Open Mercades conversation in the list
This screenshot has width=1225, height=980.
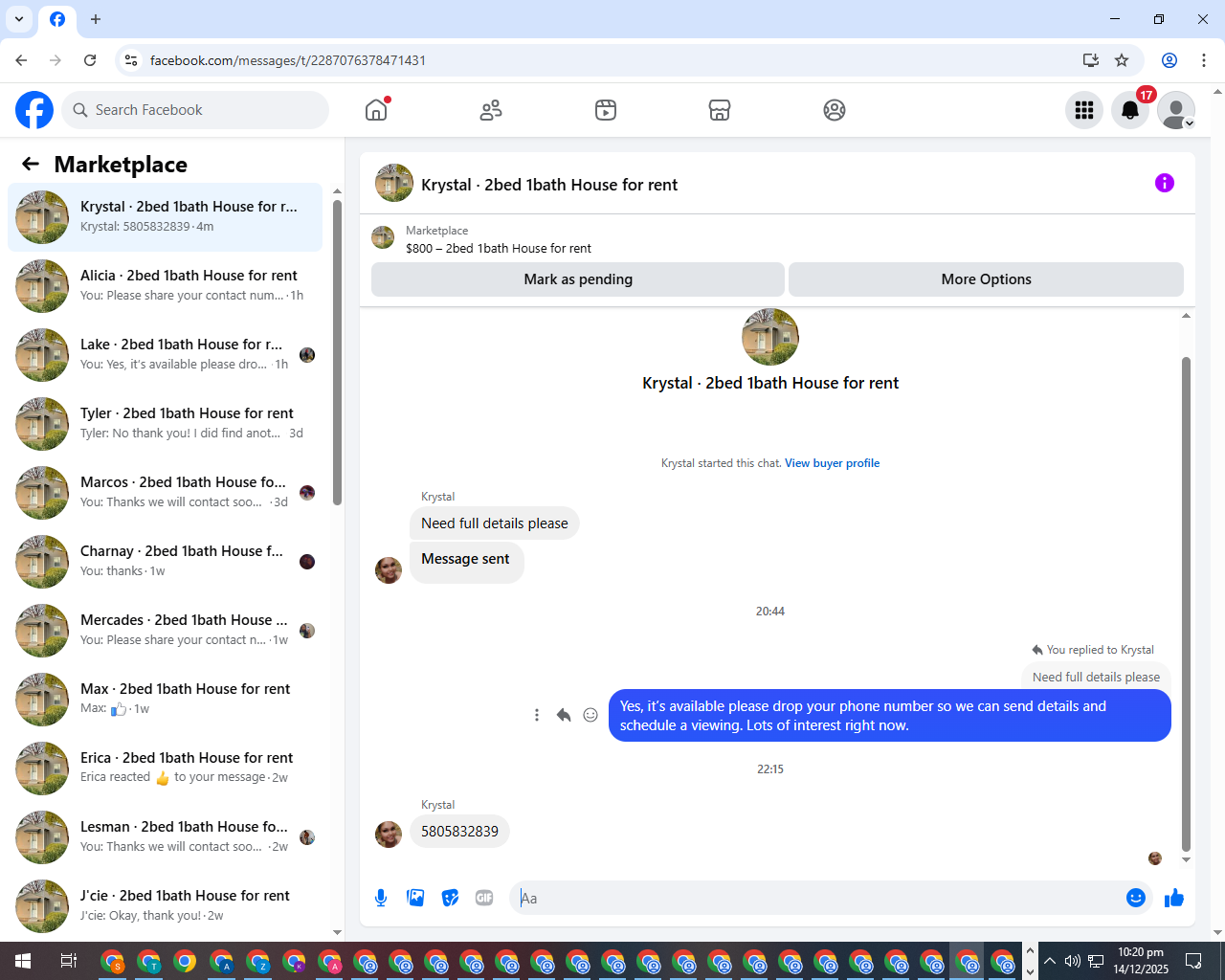pos(165,631)
